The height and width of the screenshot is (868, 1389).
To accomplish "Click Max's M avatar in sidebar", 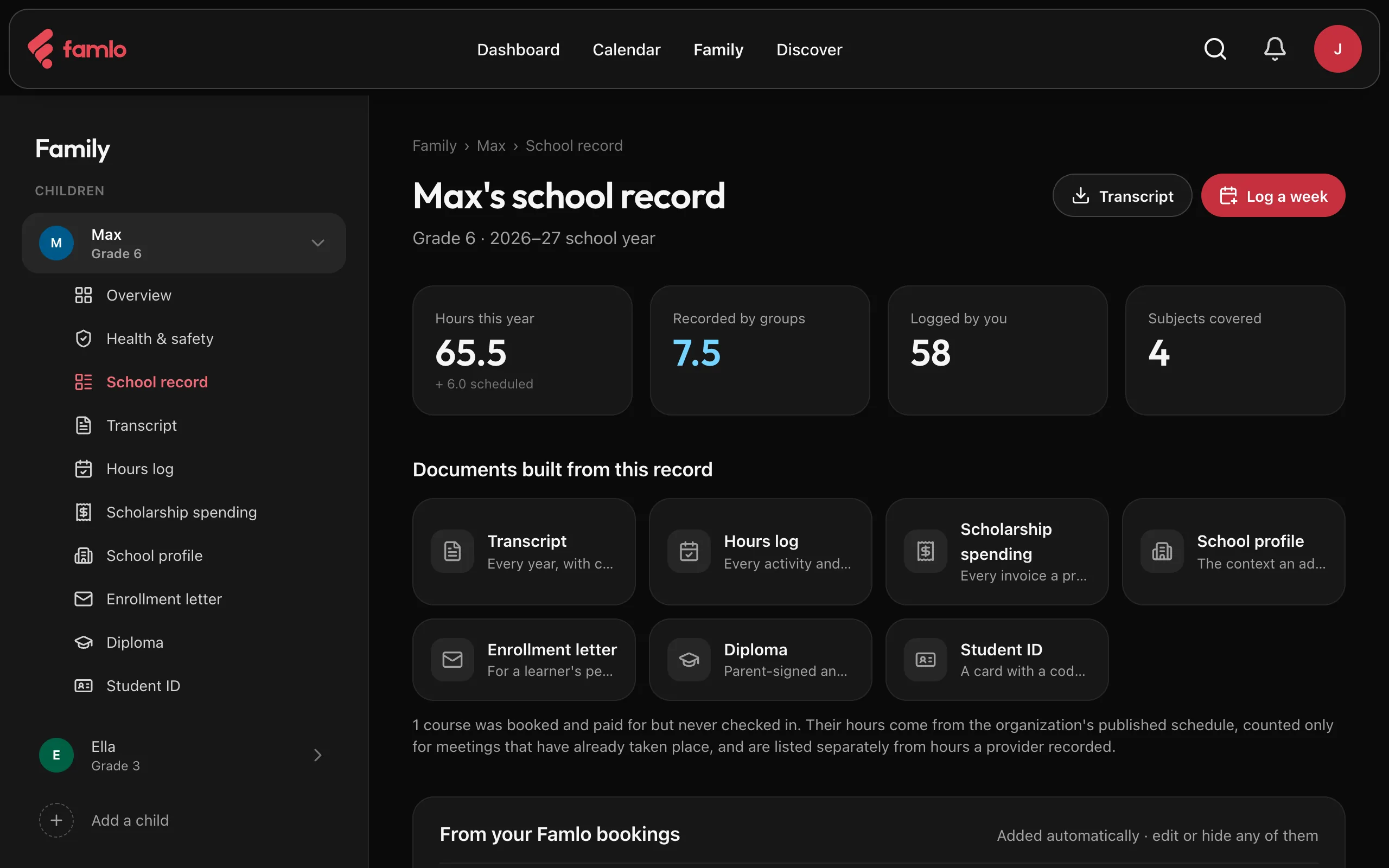I will (56, 243).
